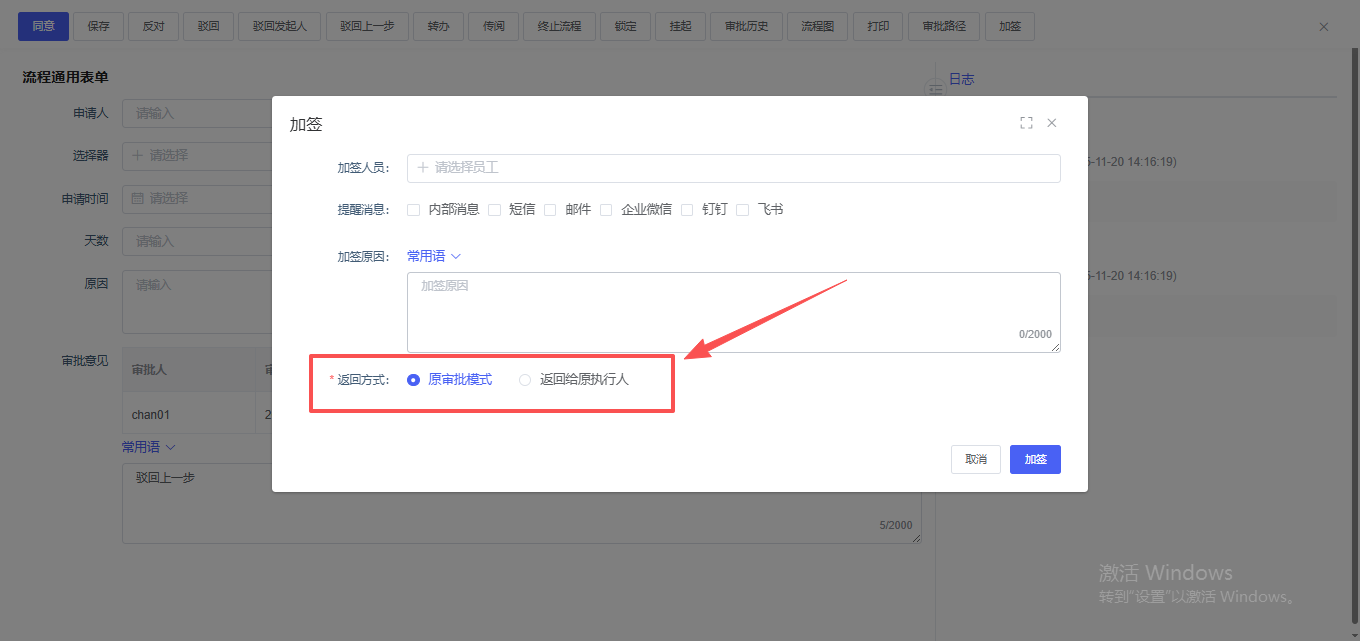Expand 常用语 dropdown next to 加签原因
The width and height of the screenshot is (1360, 641).
(x=434, y=256)
